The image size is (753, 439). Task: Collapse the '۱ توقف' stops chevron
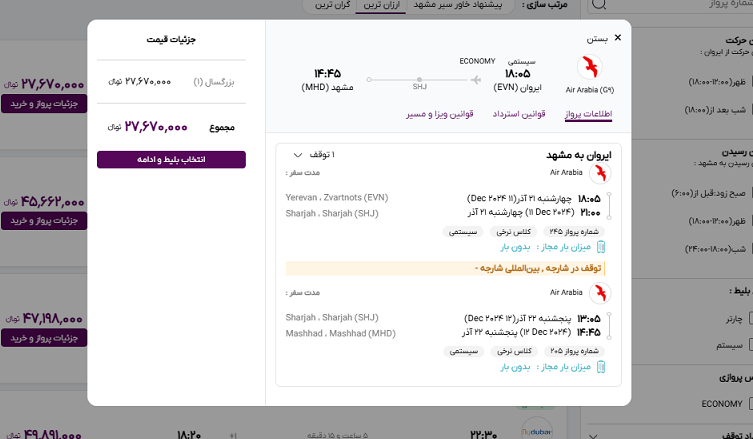click(x=298, y=155)
